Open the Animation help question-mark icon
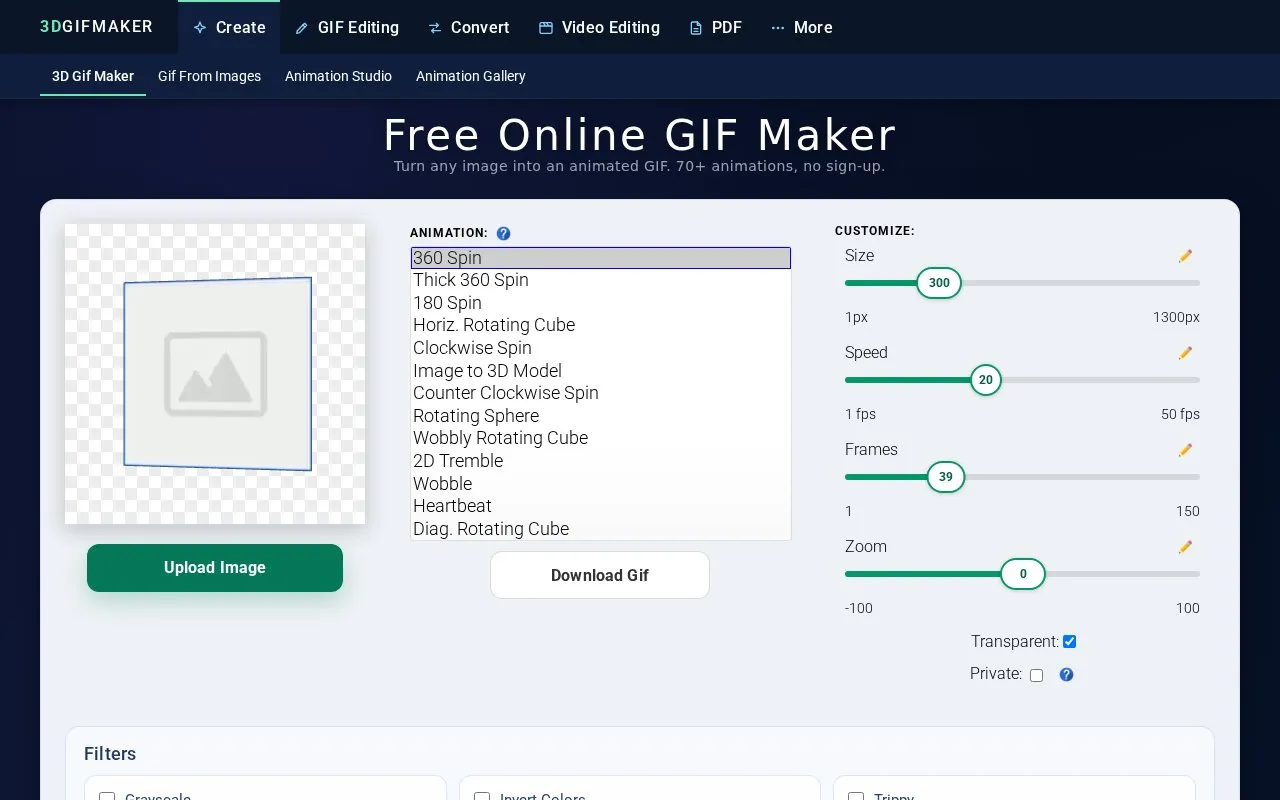Image resolution: width=1280 pixels, height=800 pixels. pos(503,233)
